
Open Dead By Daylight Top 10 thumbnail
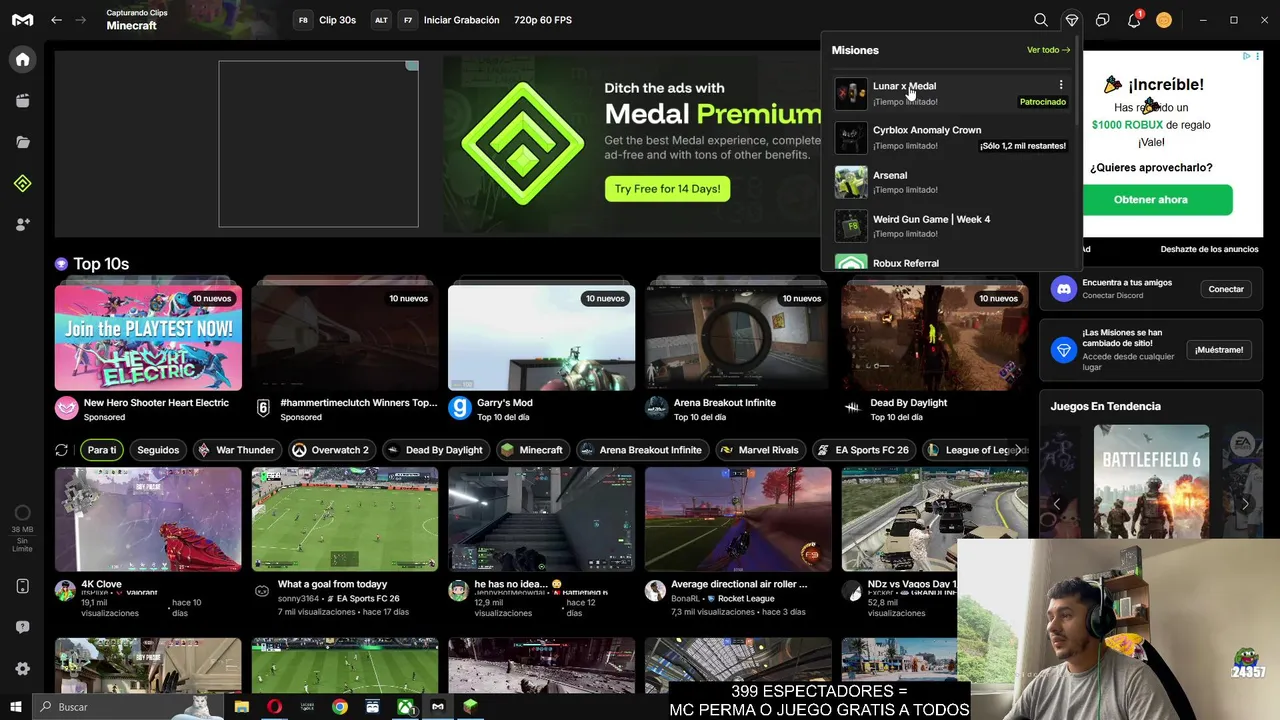click(x=934, y=338)
